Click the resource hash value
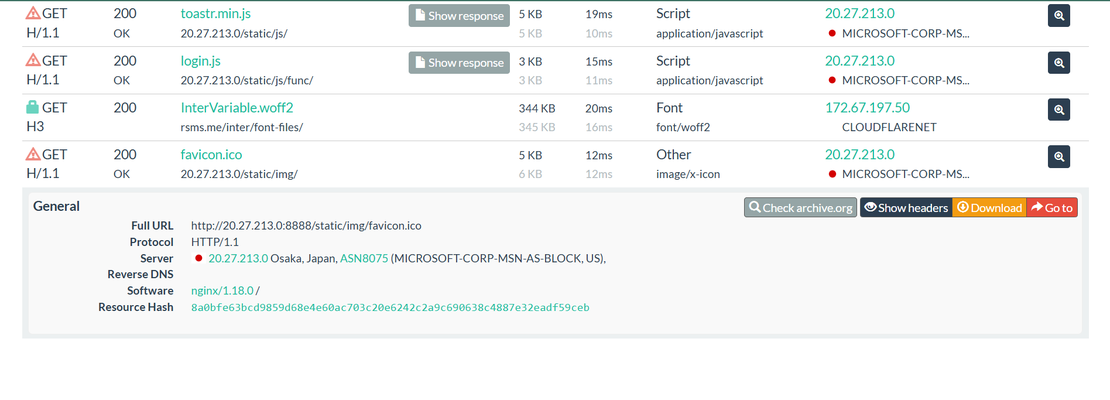1110x400 pixels. pos(390,307)
